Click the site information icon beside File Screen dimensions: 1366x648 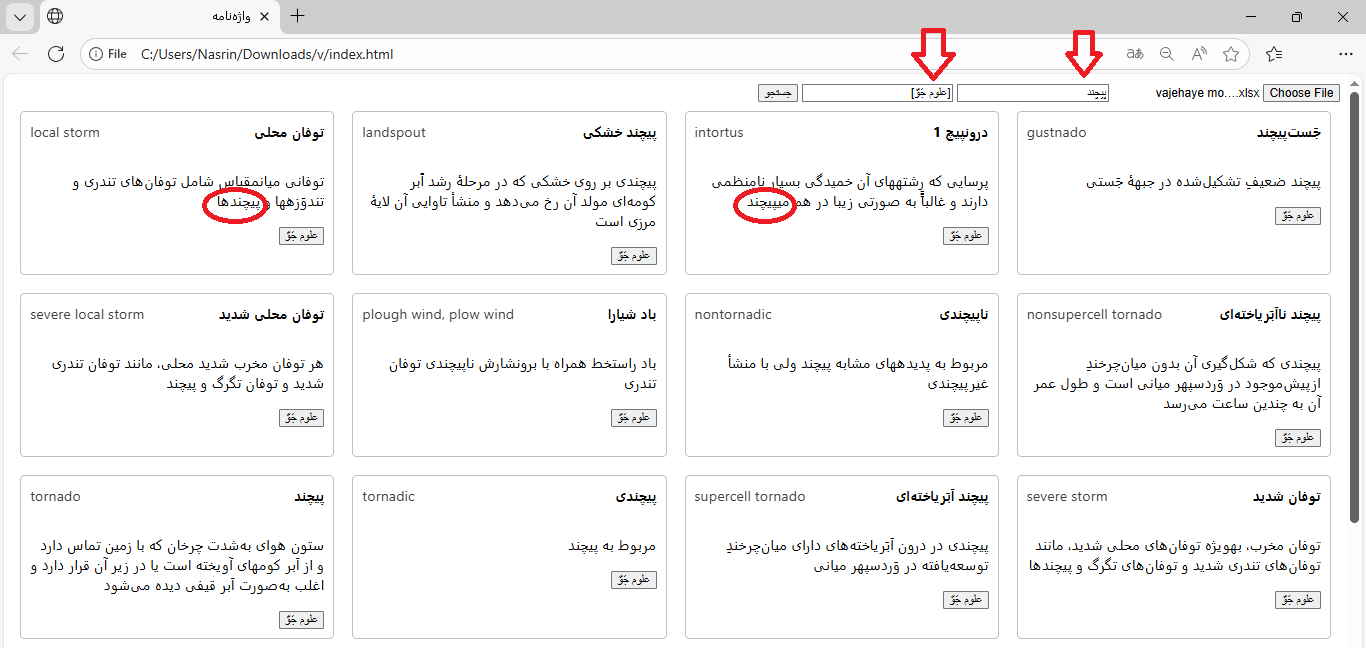point(97,54)
